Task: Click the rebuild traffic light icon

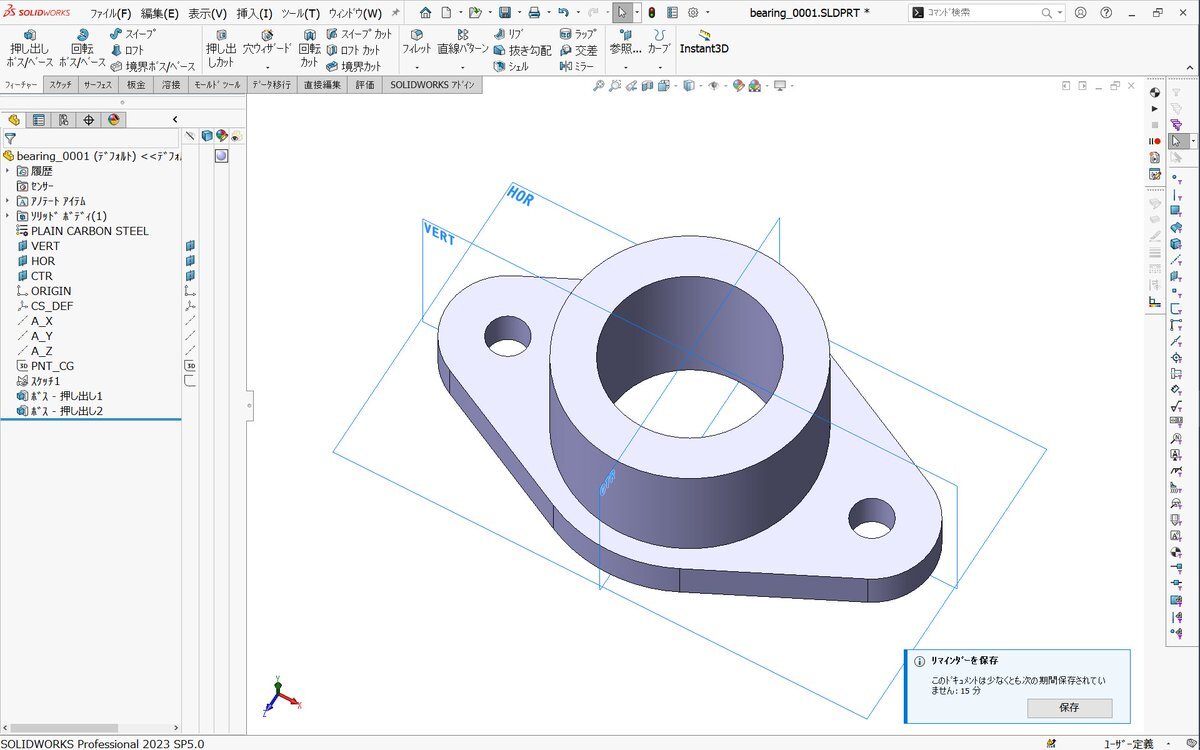Action: point(652,13)
